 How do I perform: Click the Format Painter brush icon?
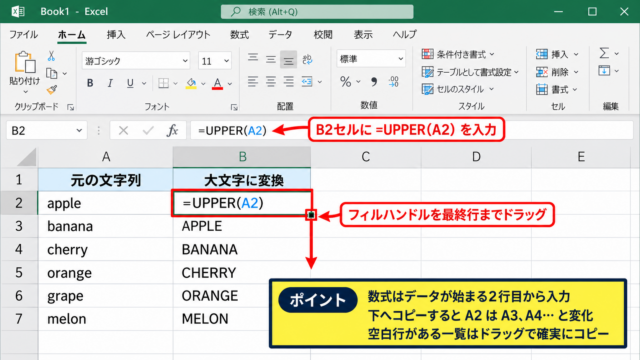[x=51, y=89]
